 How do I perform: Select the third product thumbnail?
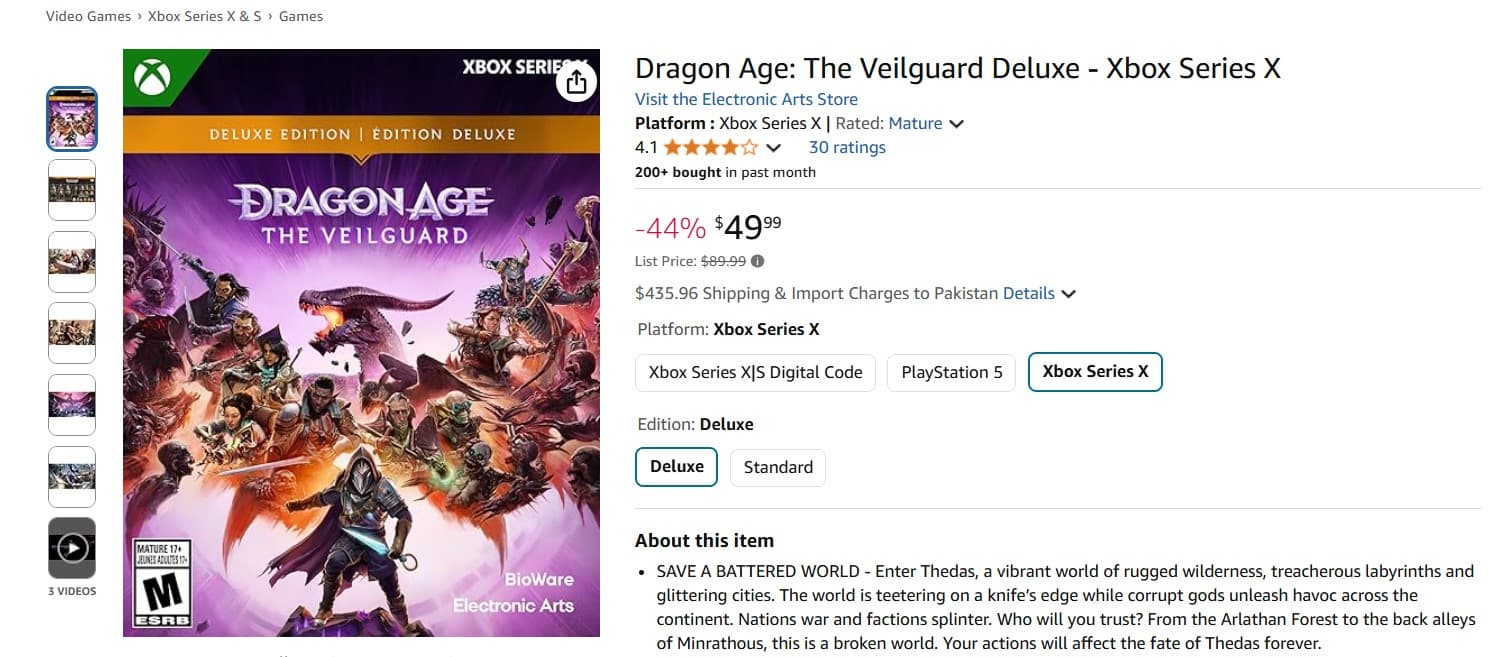[72, 262]
